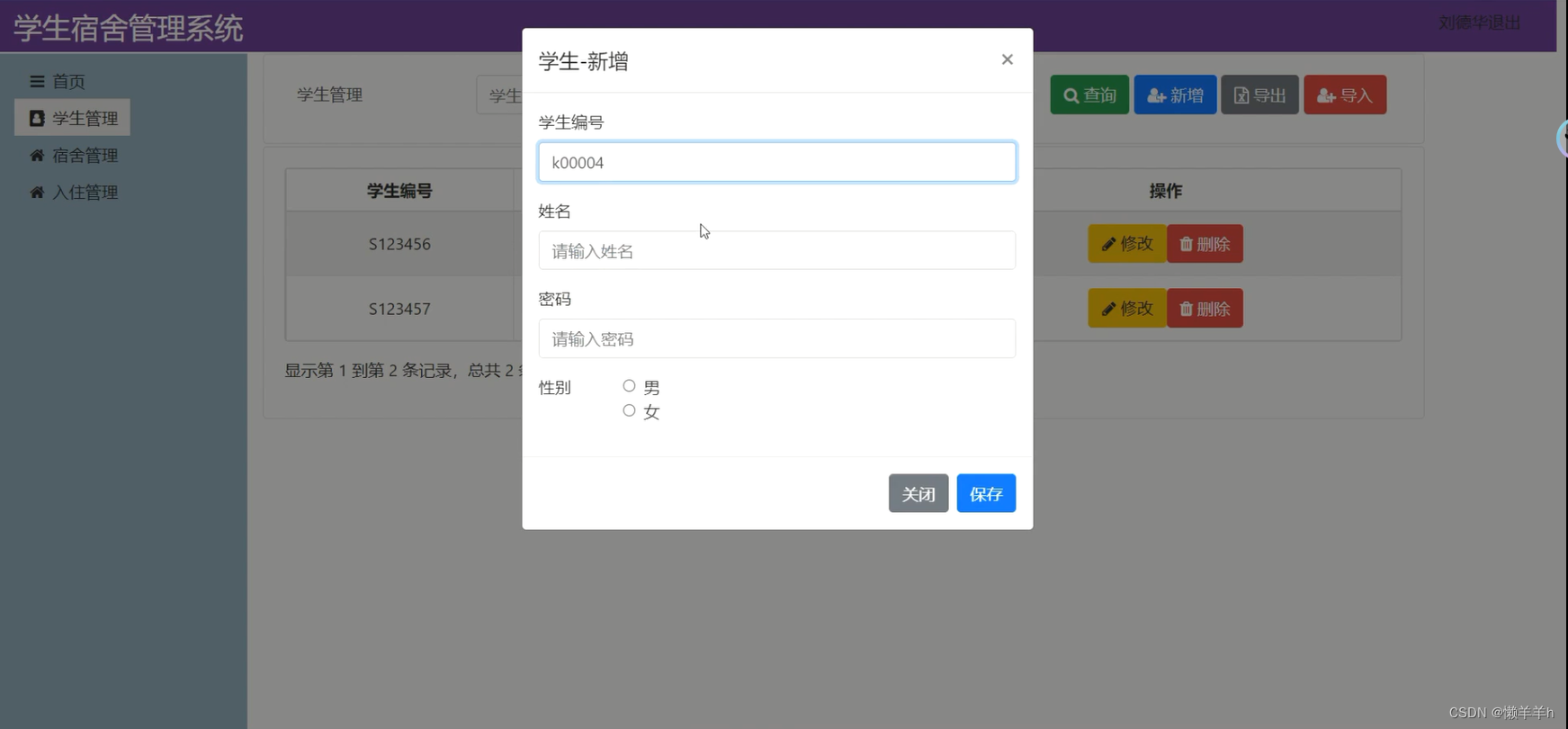Click the 学生-新增 dialog title

(583, 61)
